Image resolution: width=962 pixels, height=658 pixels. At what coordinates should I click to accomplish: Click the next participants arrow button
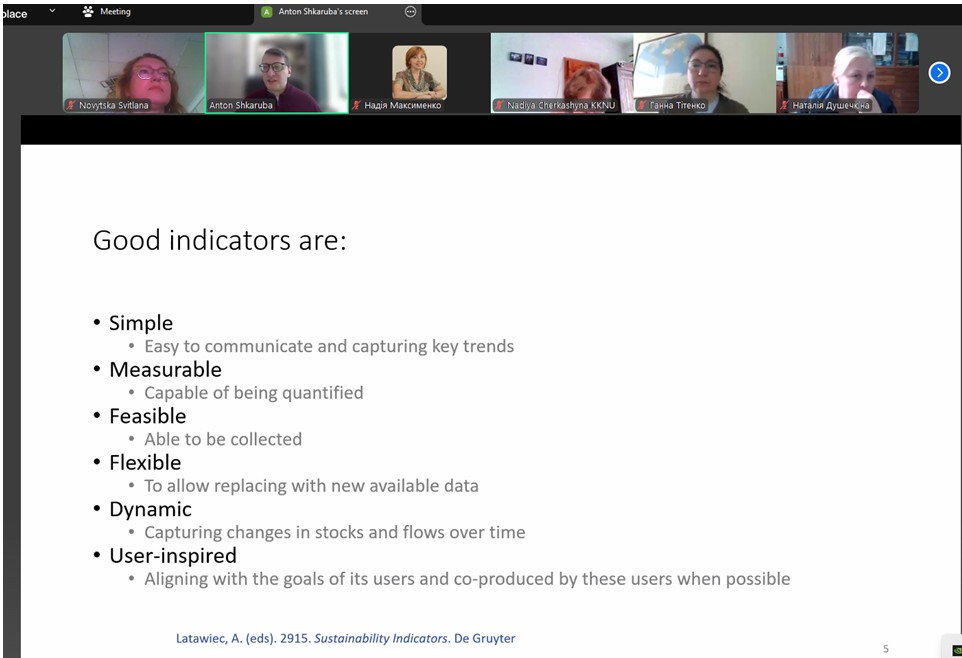[x=939, y=72]
